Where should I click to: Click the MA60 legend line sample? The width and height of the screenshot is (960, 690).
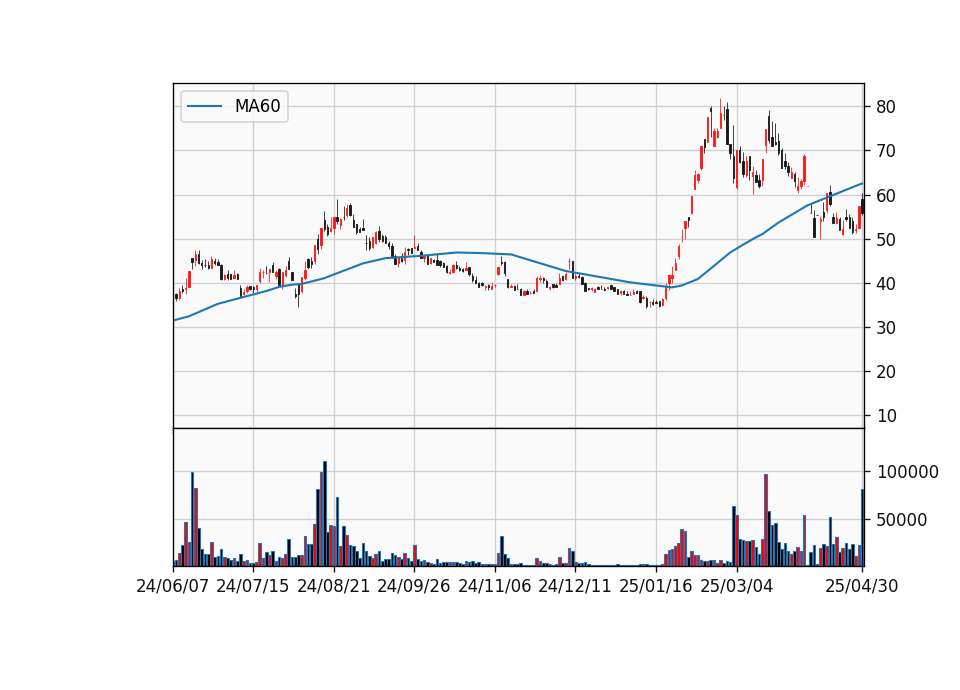coord(204,107)
